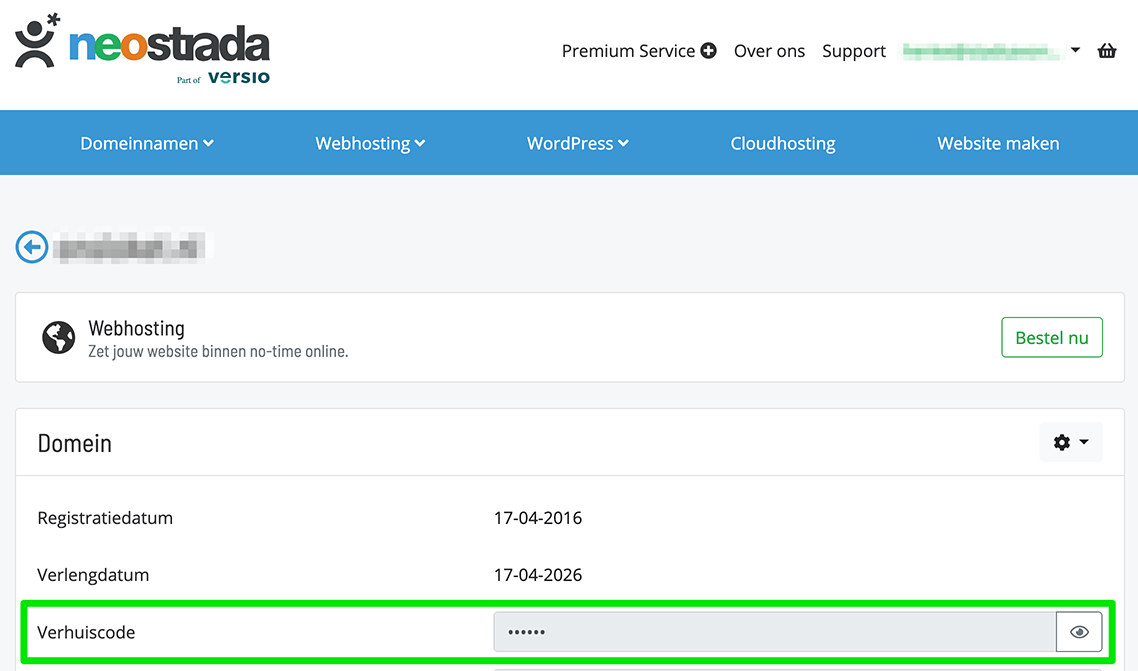Open the account dropdown caret

pos(1075,50)
